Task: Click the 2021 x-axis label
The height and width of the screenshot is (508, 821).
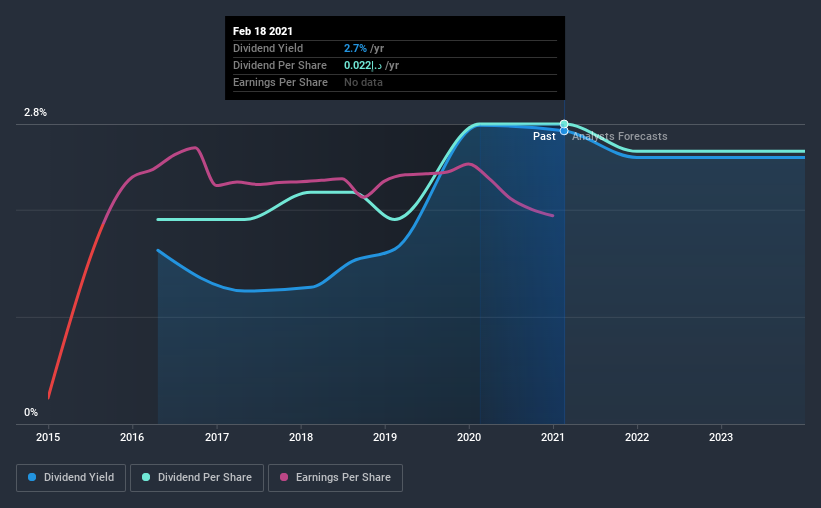Action: (x=553, y=437)
